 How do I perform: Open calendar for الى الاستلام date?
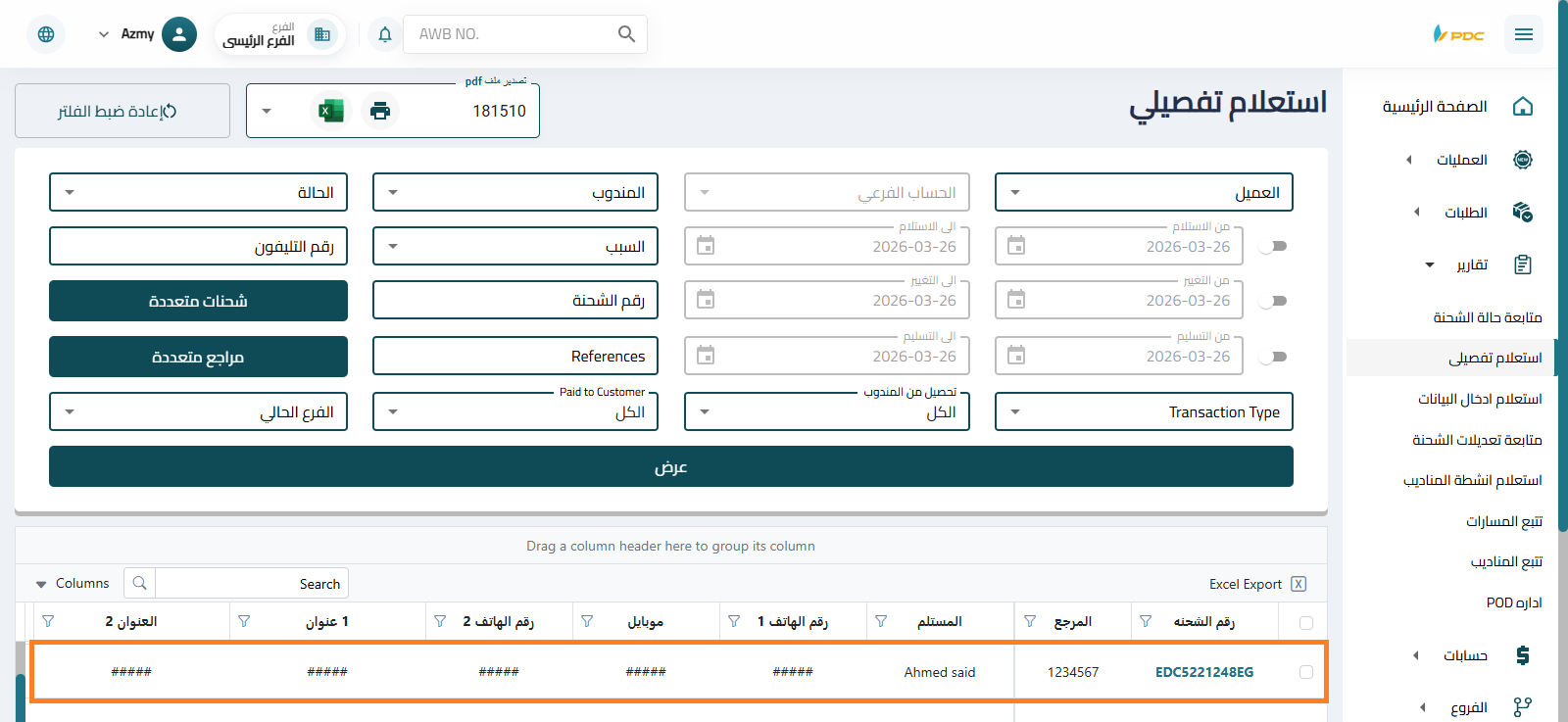[706, 246]
